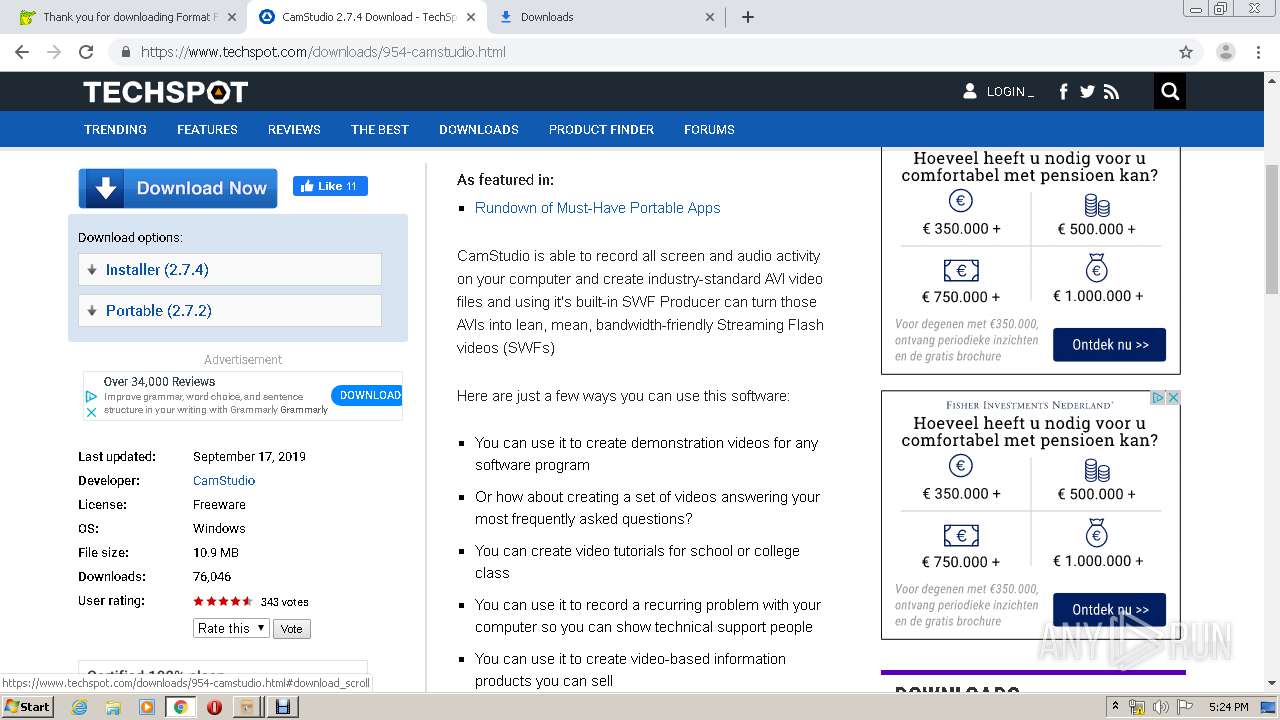Open TRENDING in the nav bar

[x=115, y=130]
